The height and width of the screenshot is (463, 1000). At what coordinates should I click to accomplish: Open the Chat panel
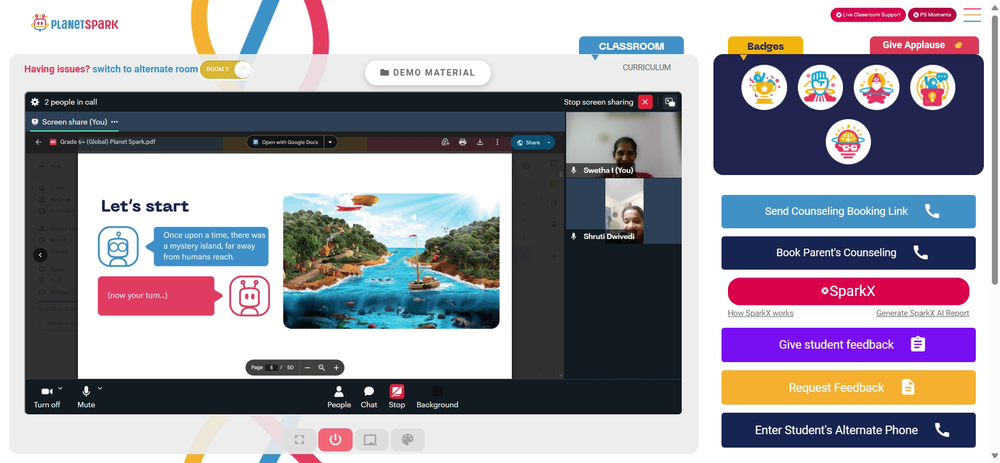[369, 397]
